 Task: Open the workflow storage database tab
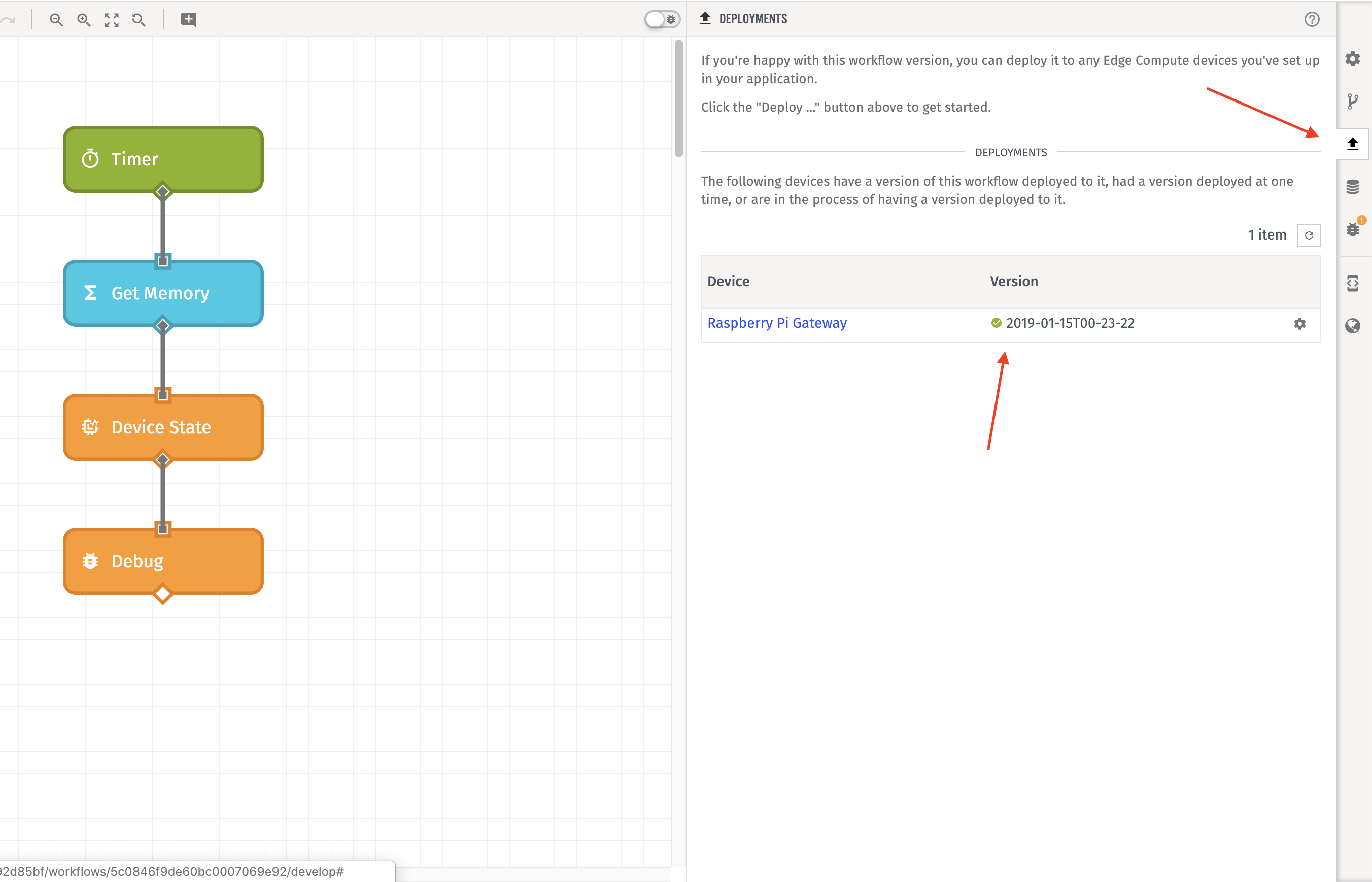click(x=1353, y=187)
